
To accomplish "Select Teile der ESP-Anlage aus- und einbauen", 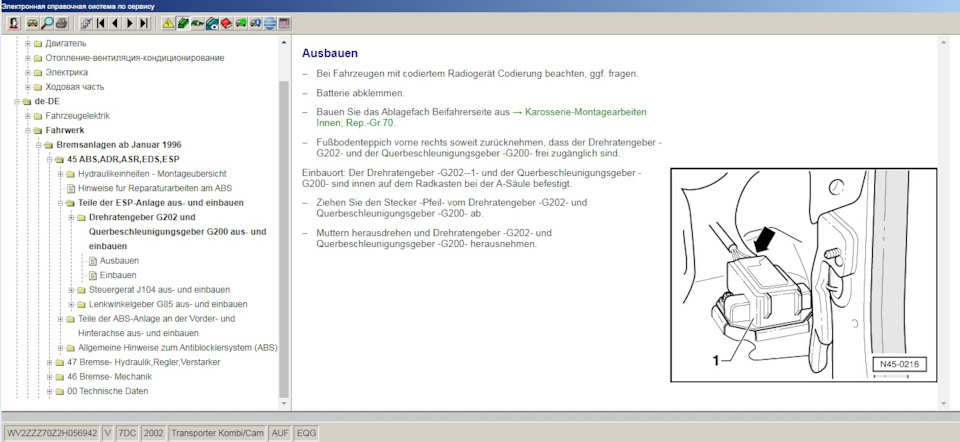I will [x=160, y=203].
